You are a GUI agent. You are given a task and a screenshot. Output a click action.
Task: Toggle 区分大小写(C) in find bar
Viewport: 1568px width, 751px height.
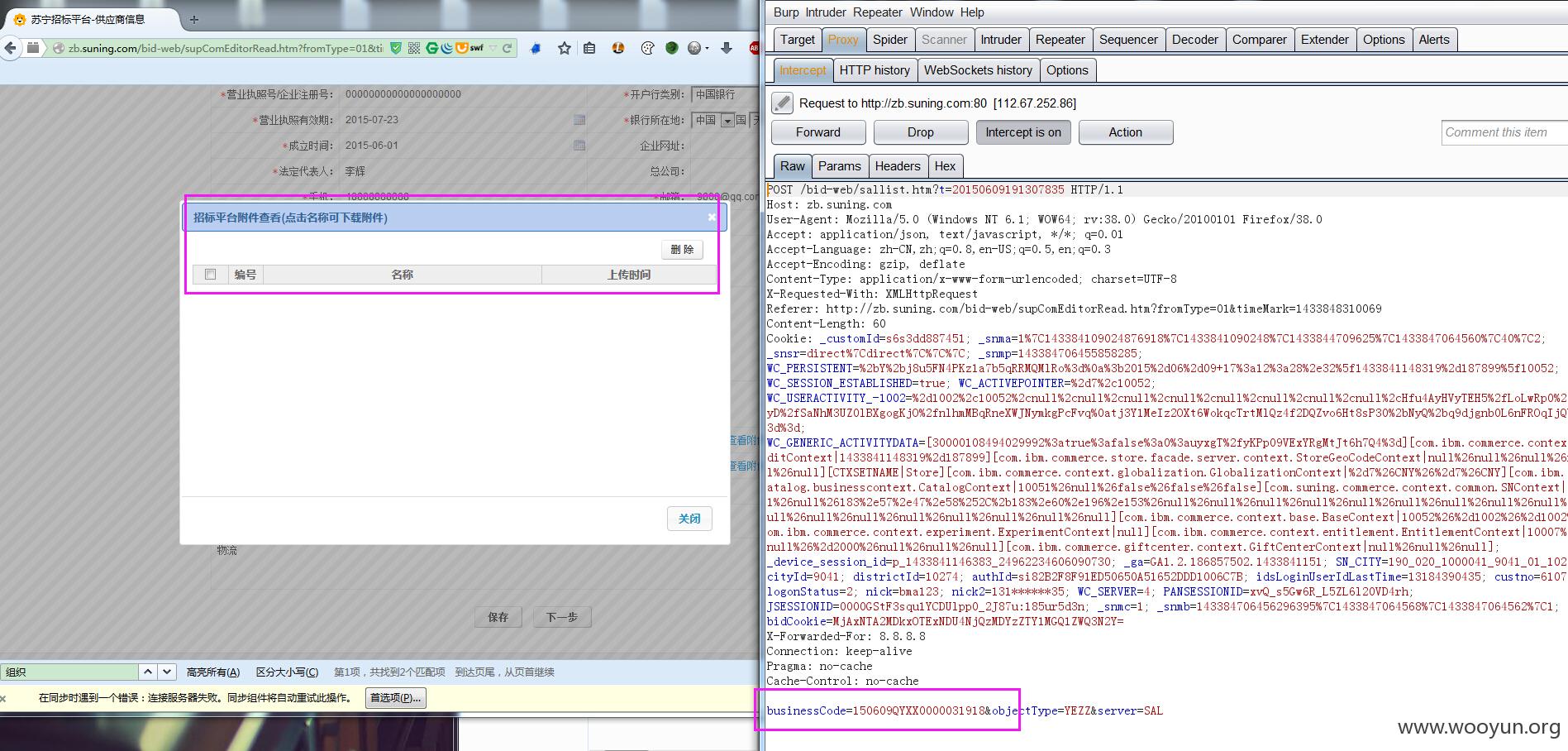click(287, 672)
